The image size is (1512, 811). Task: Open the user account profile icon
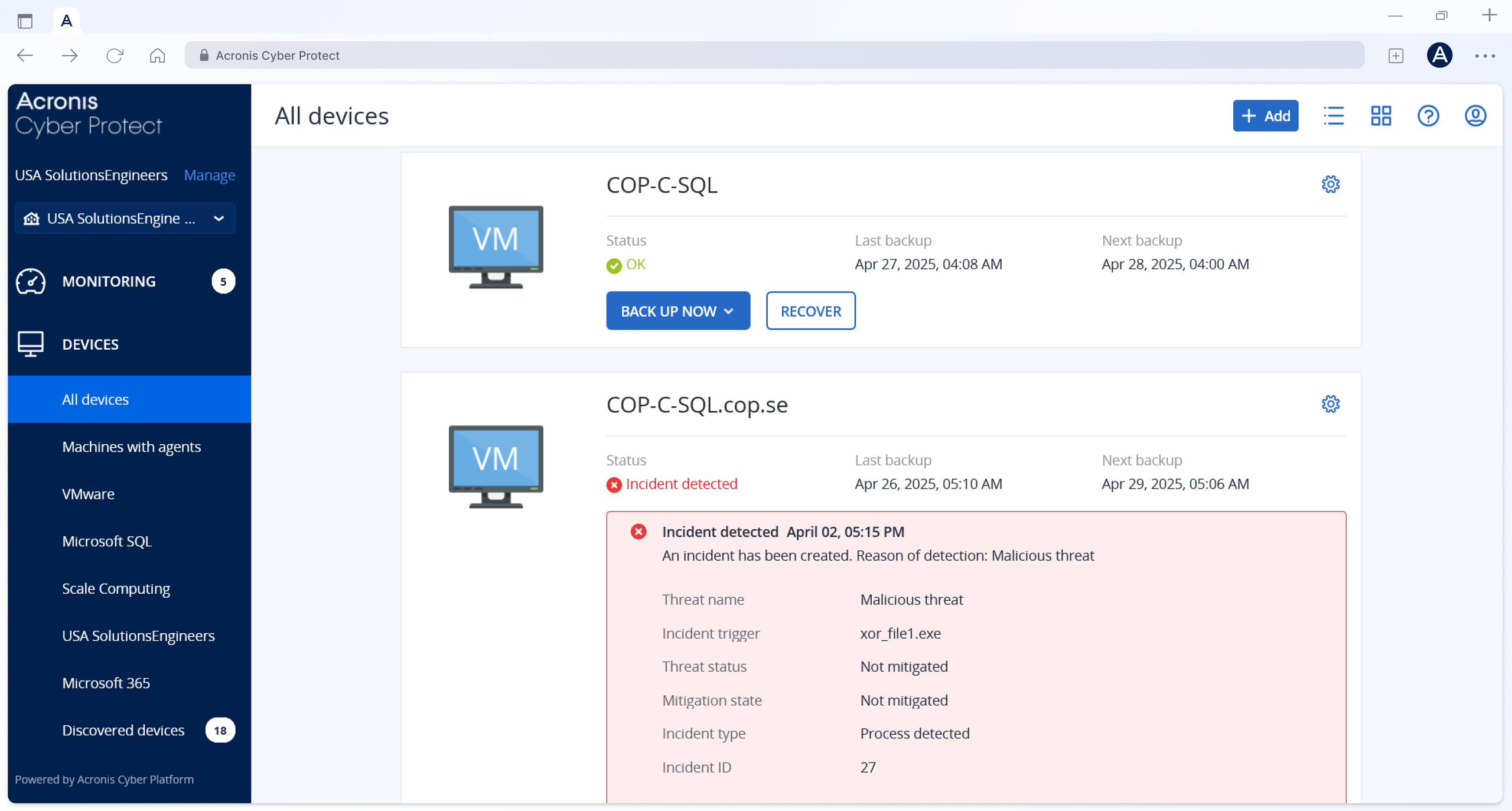(x=1475, y=116)
